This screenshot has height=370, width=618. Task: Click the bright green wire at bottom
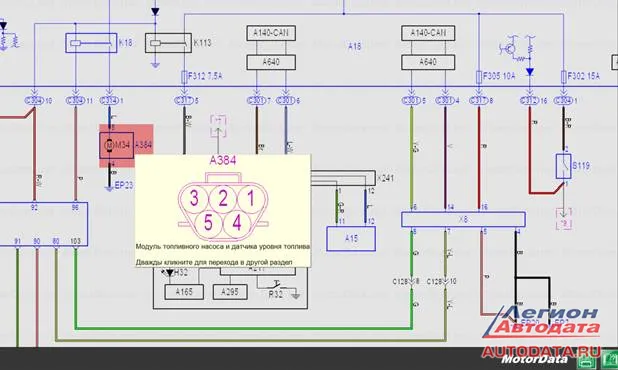(243, 328)
